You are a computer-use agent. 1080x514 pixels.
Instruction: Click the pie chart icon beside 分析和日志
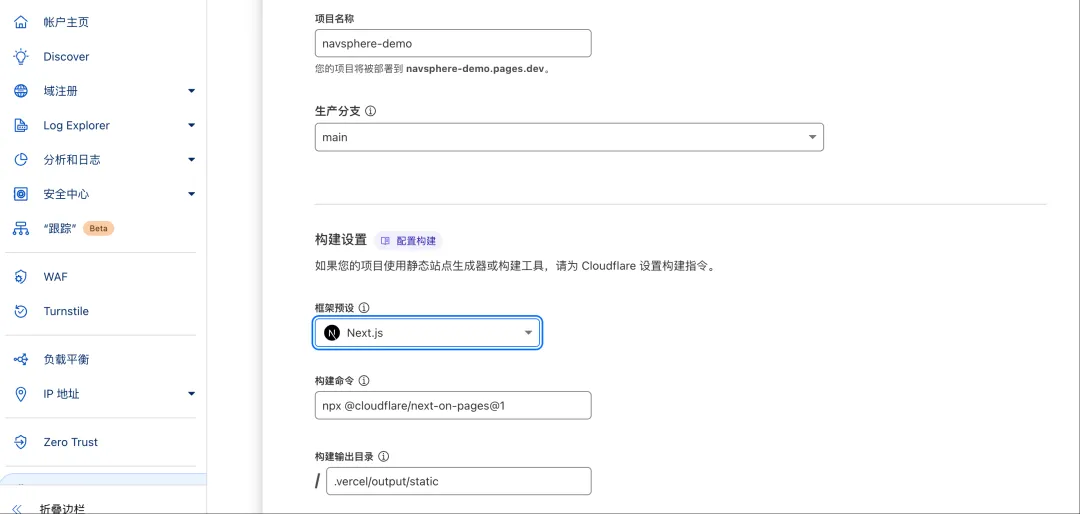(21, 160)
